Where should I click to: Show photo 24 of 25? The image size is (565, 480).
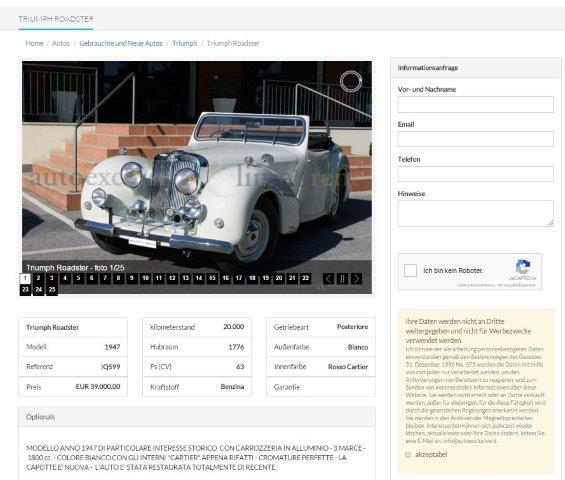(39, 289)
